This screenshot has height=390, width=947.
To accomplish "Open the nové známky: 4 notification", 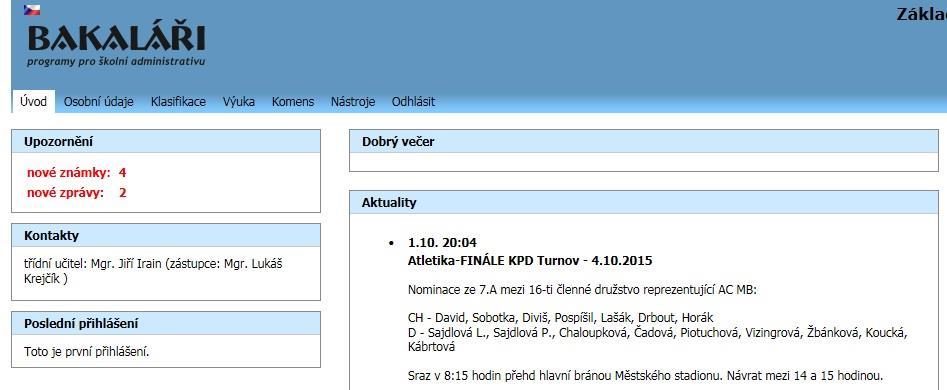I will click(76, 173).
